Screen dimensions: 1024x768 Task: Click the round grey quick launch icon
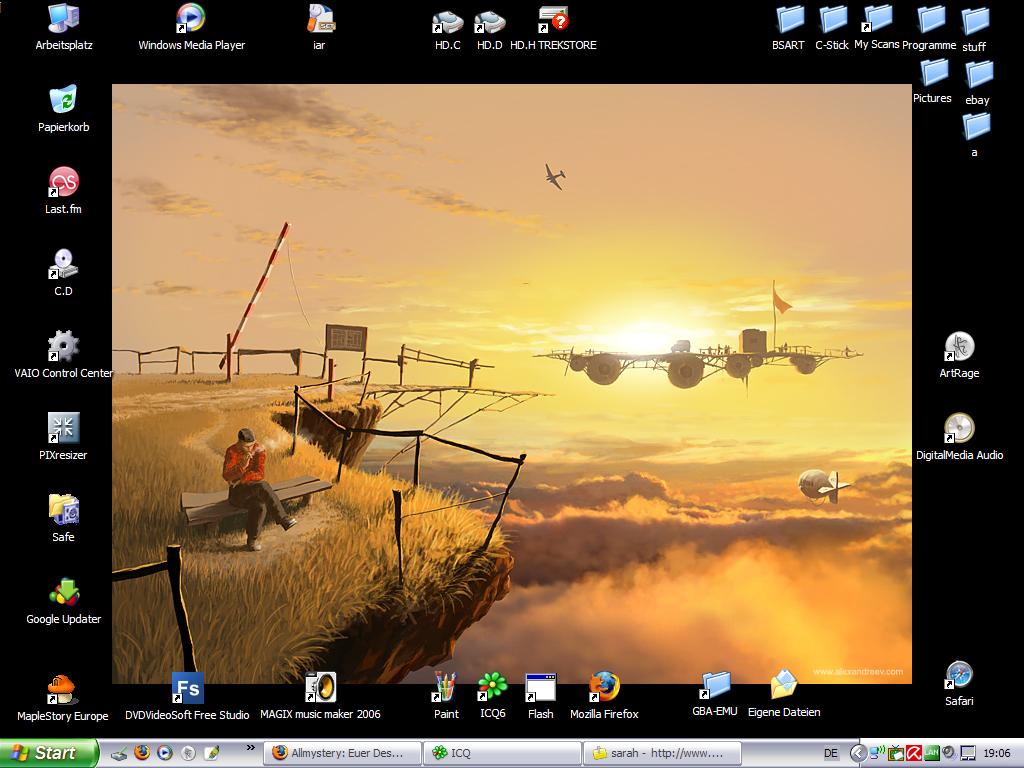188,753
